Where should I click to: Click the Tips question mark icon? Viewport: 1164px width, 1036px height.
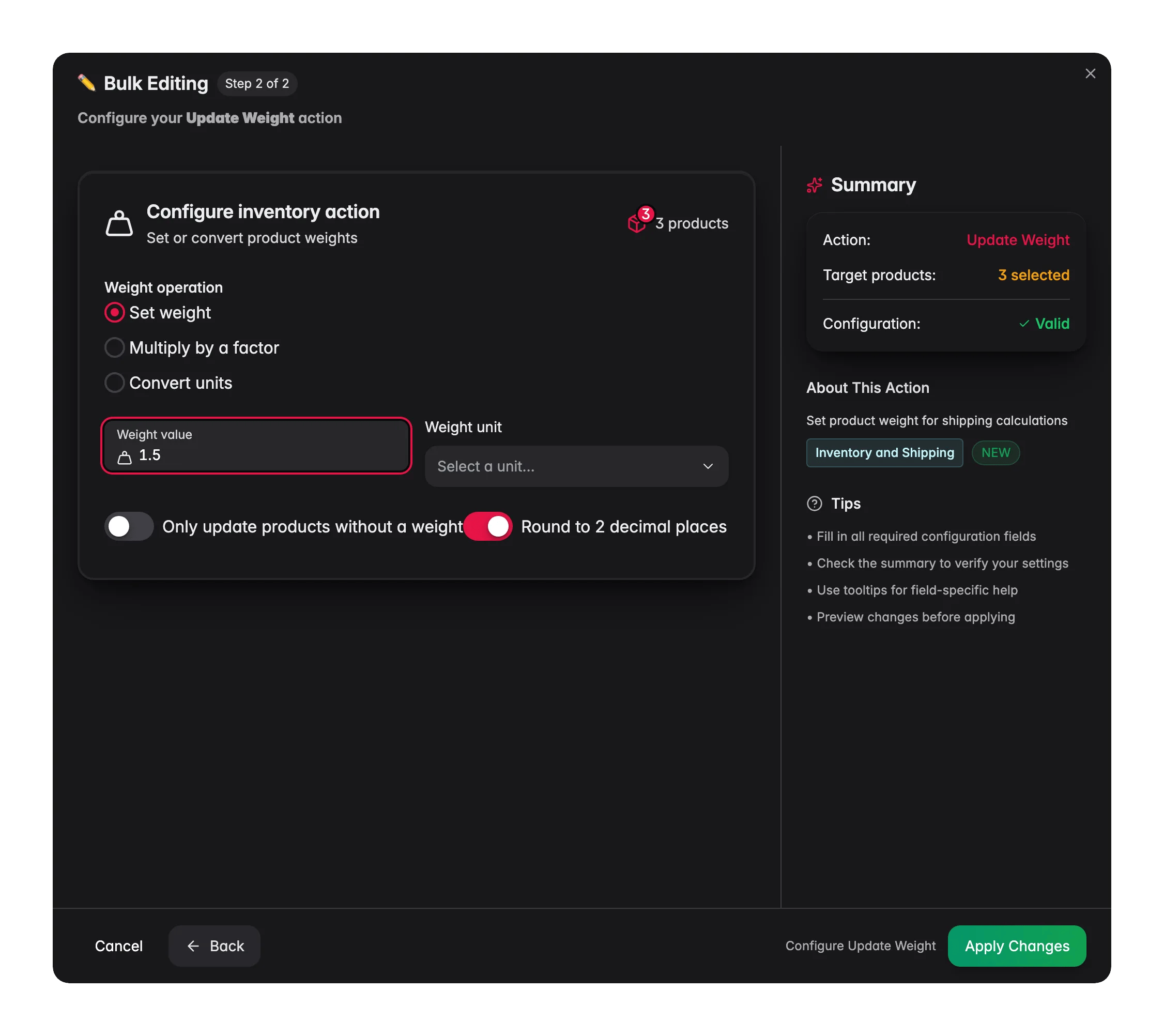pos(815,504)
